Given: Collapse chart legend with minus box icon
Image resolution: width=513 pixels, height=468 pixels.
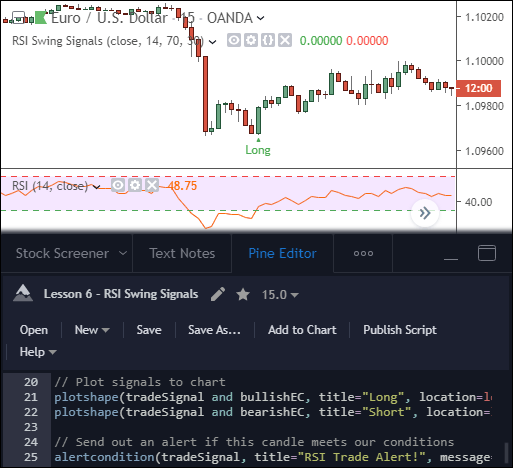Looking at the screenshot, I should 18,18.
